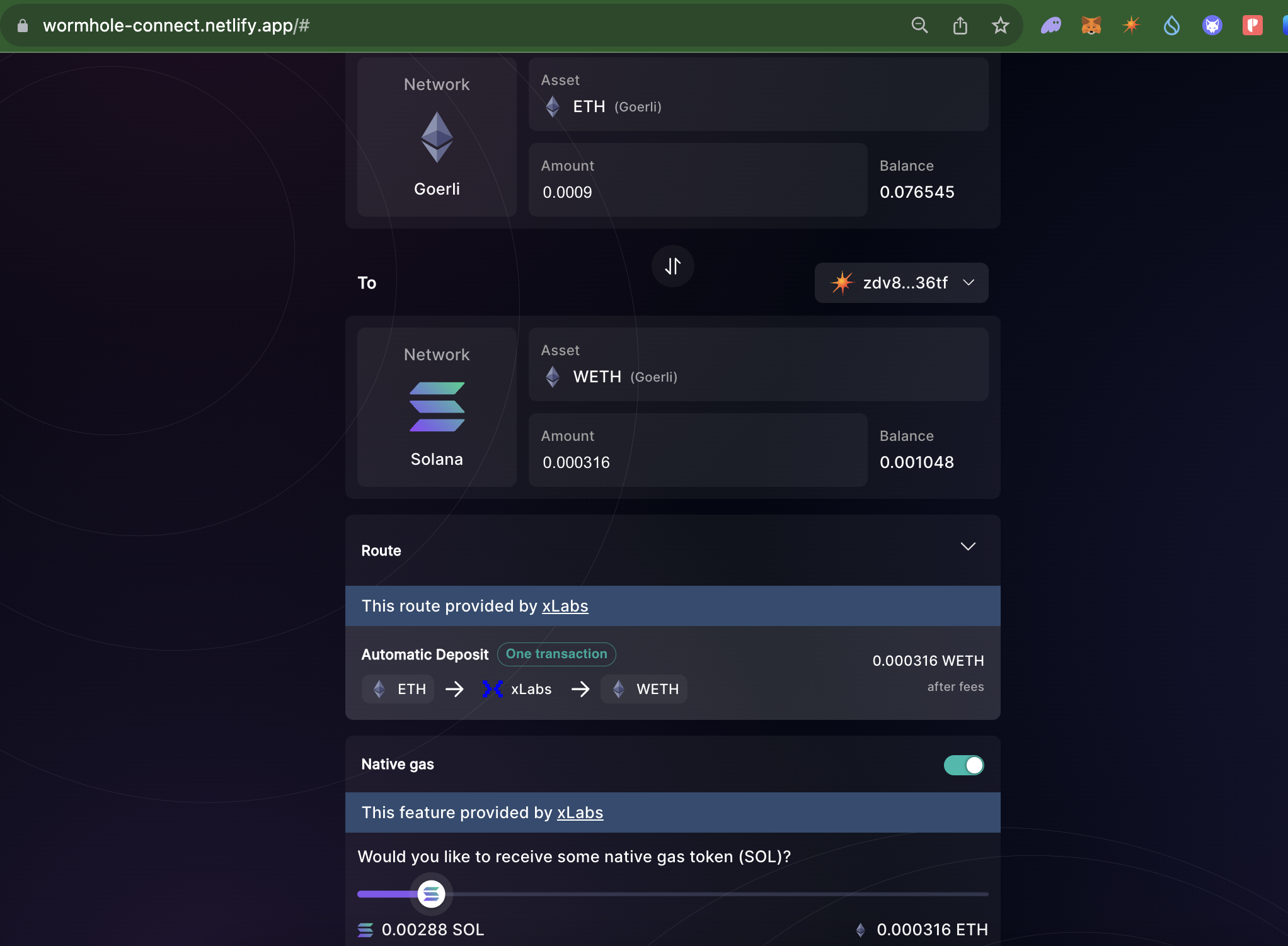Viewport: 1288px width, 946px height.
Task: Collapse the Route section chevron
Action: point(967,547)
